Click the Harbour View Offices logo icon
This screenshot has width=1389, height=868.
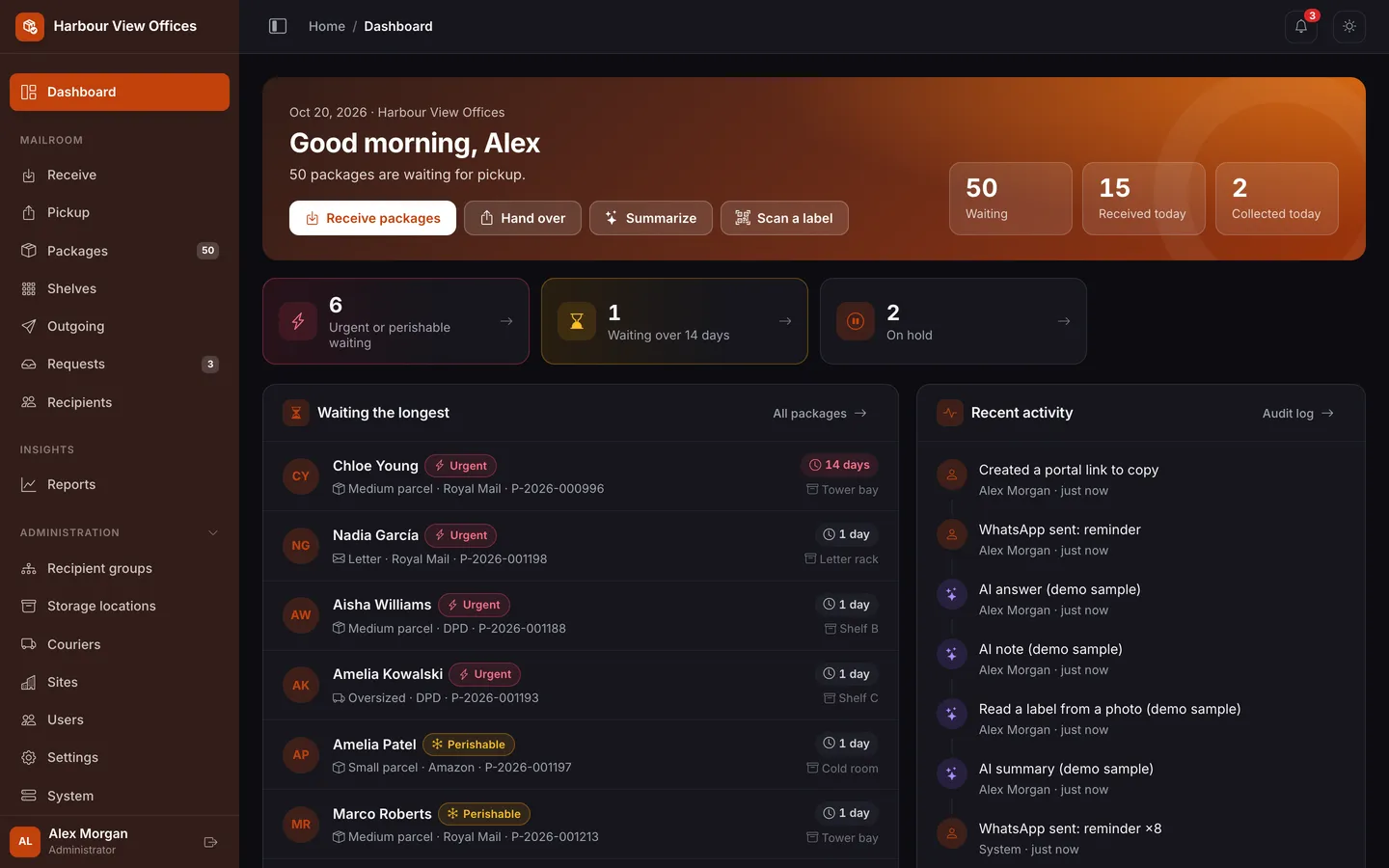tap(30, 26)
